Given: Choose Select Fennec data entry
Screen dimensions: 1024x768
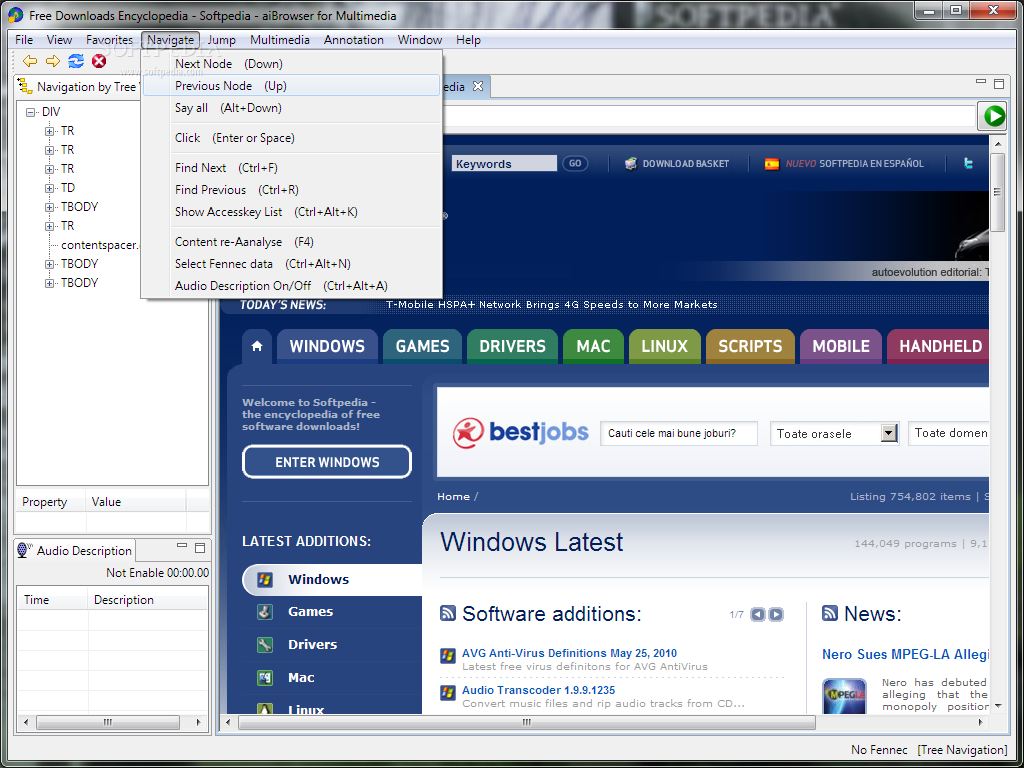Looking at the screenshot, I should (x=291, y=264).
